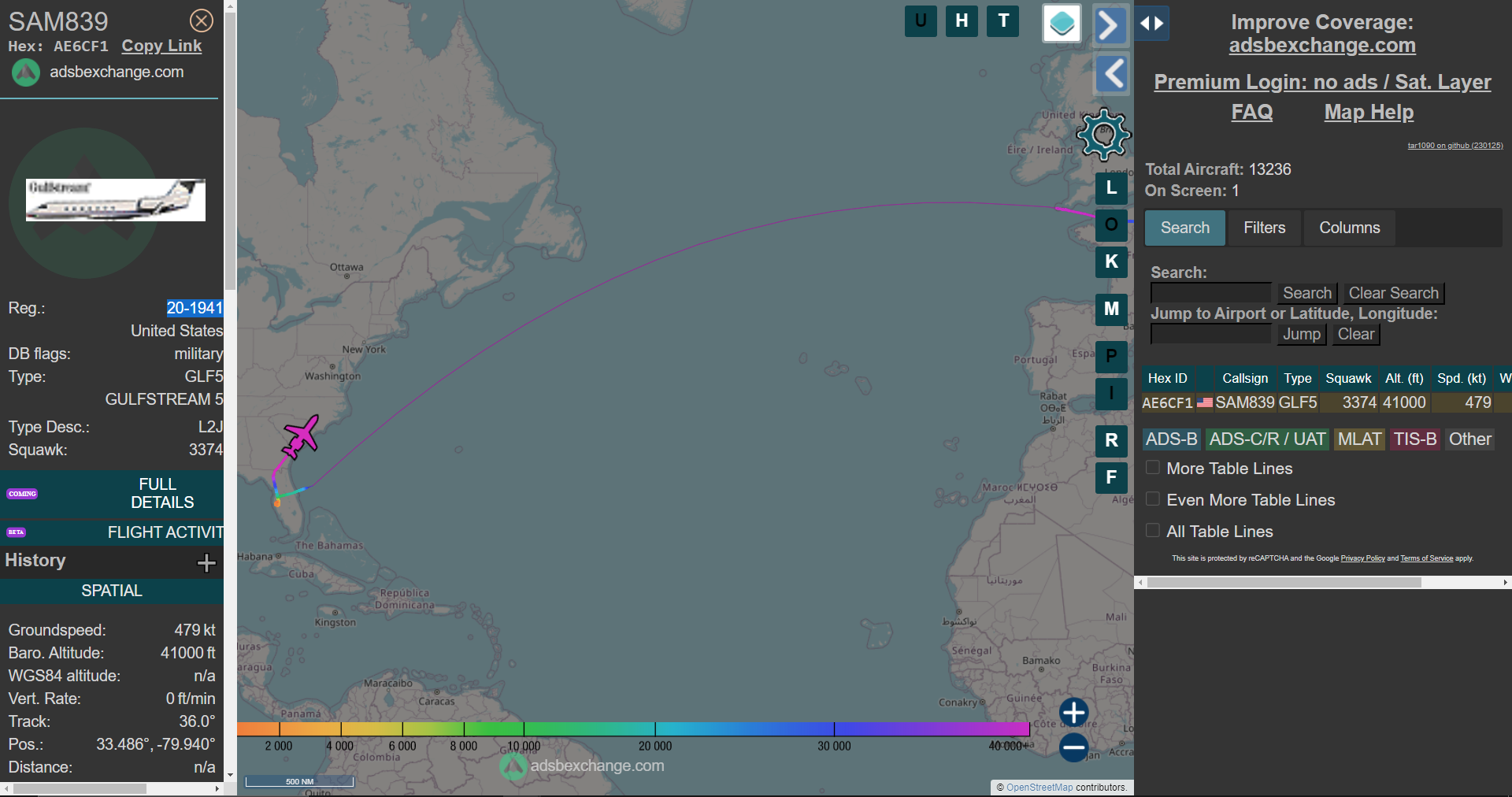Click the TIS-B source legend

(1415, 439)
